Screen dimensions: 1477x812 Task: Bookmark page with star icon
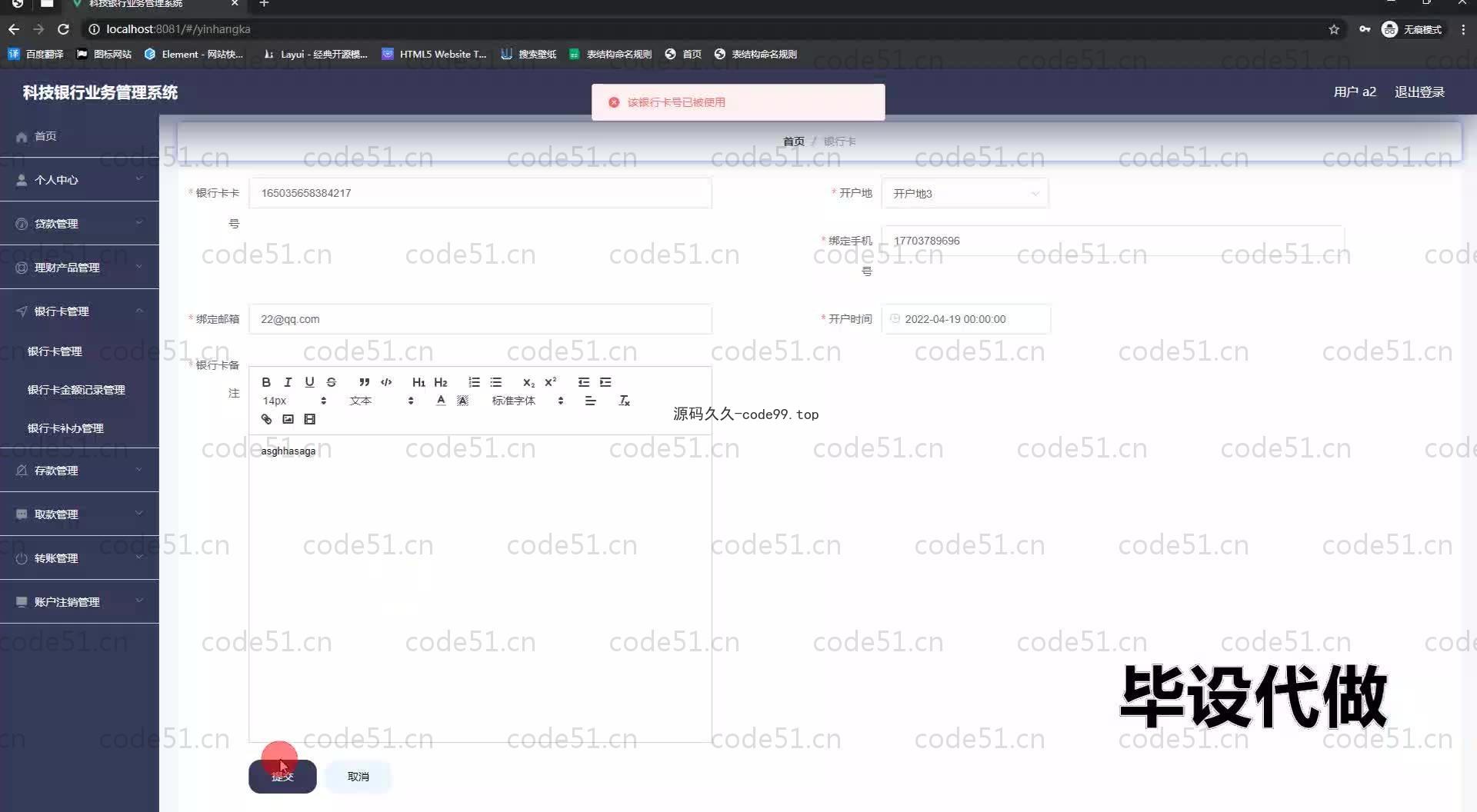1334,29
